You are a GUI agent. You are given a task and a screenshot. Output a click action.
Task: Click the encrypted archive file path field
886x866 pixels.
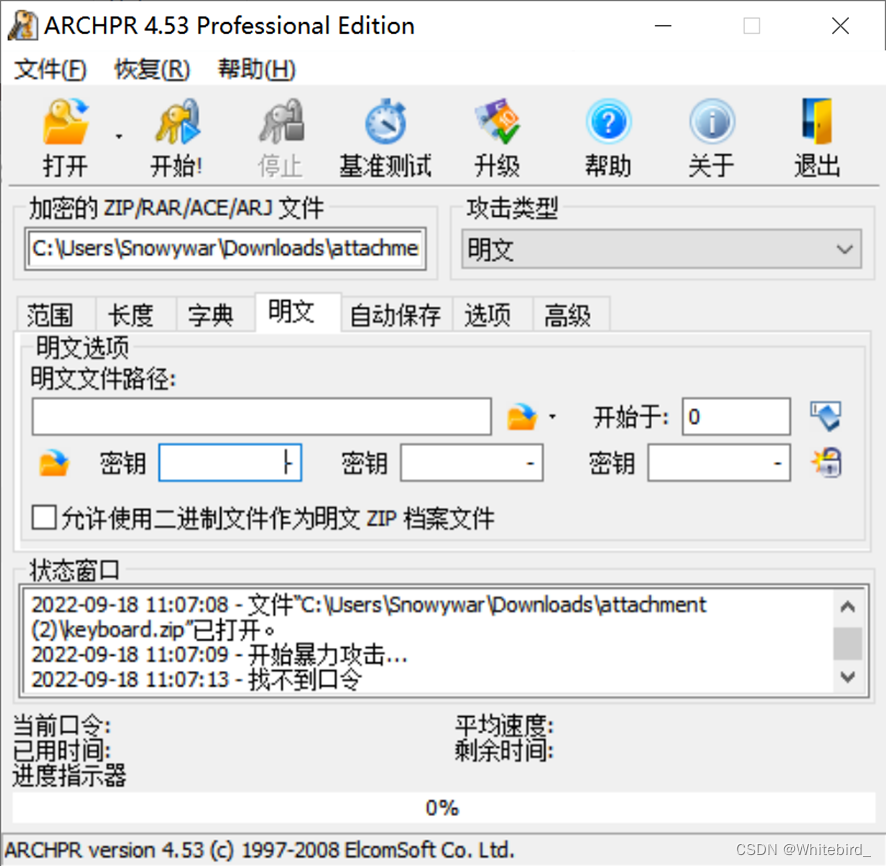(x=225, y=249)
